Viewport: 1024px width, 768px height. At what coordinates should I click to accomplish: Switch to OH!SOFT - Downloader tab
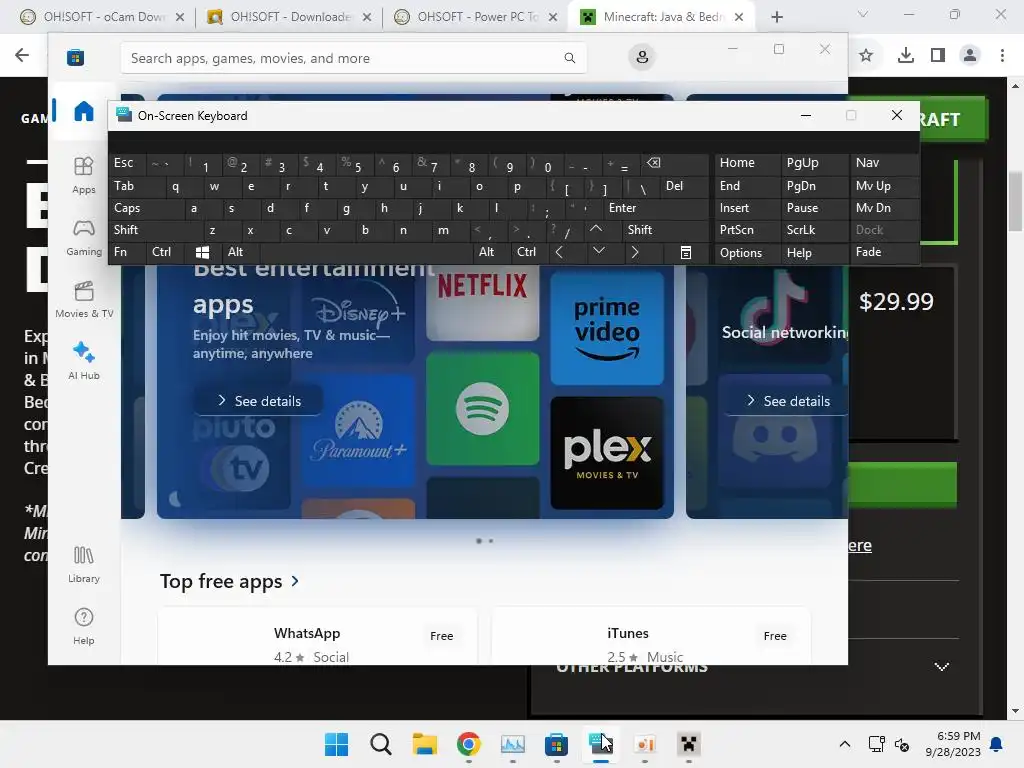coord(289,17)
